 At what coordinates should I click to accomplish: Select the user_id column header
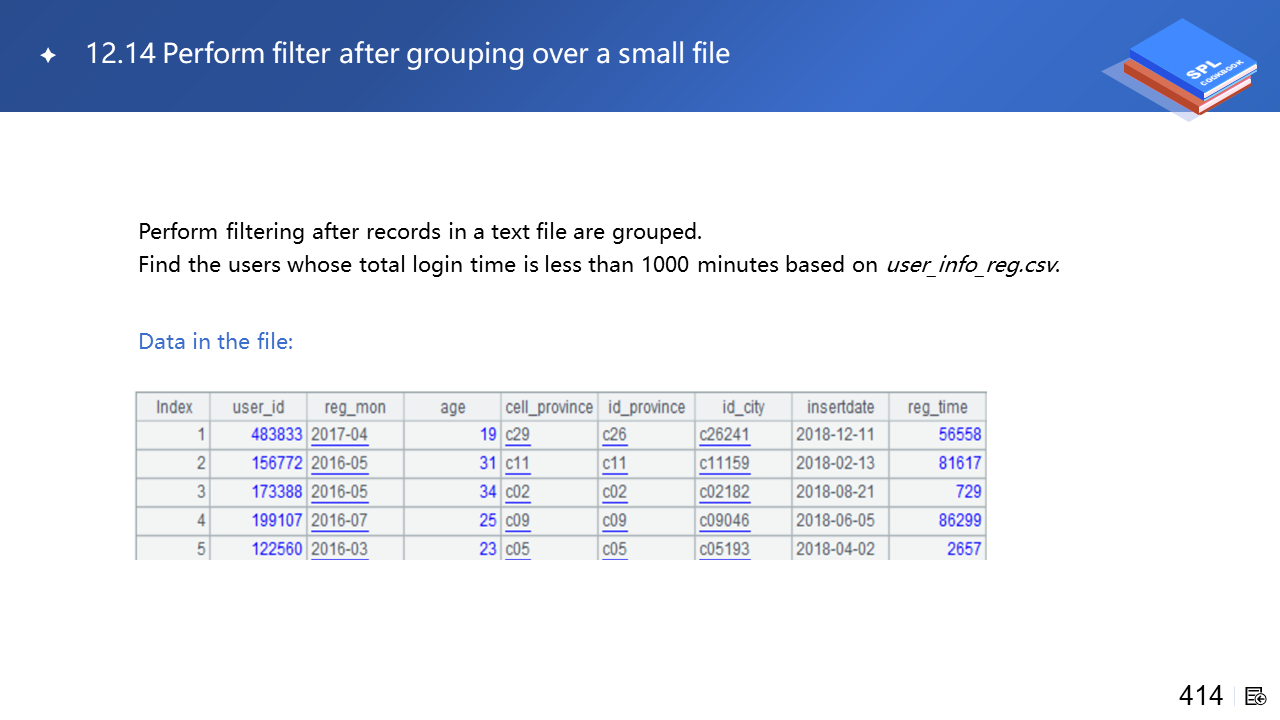(x=258, y=407)
